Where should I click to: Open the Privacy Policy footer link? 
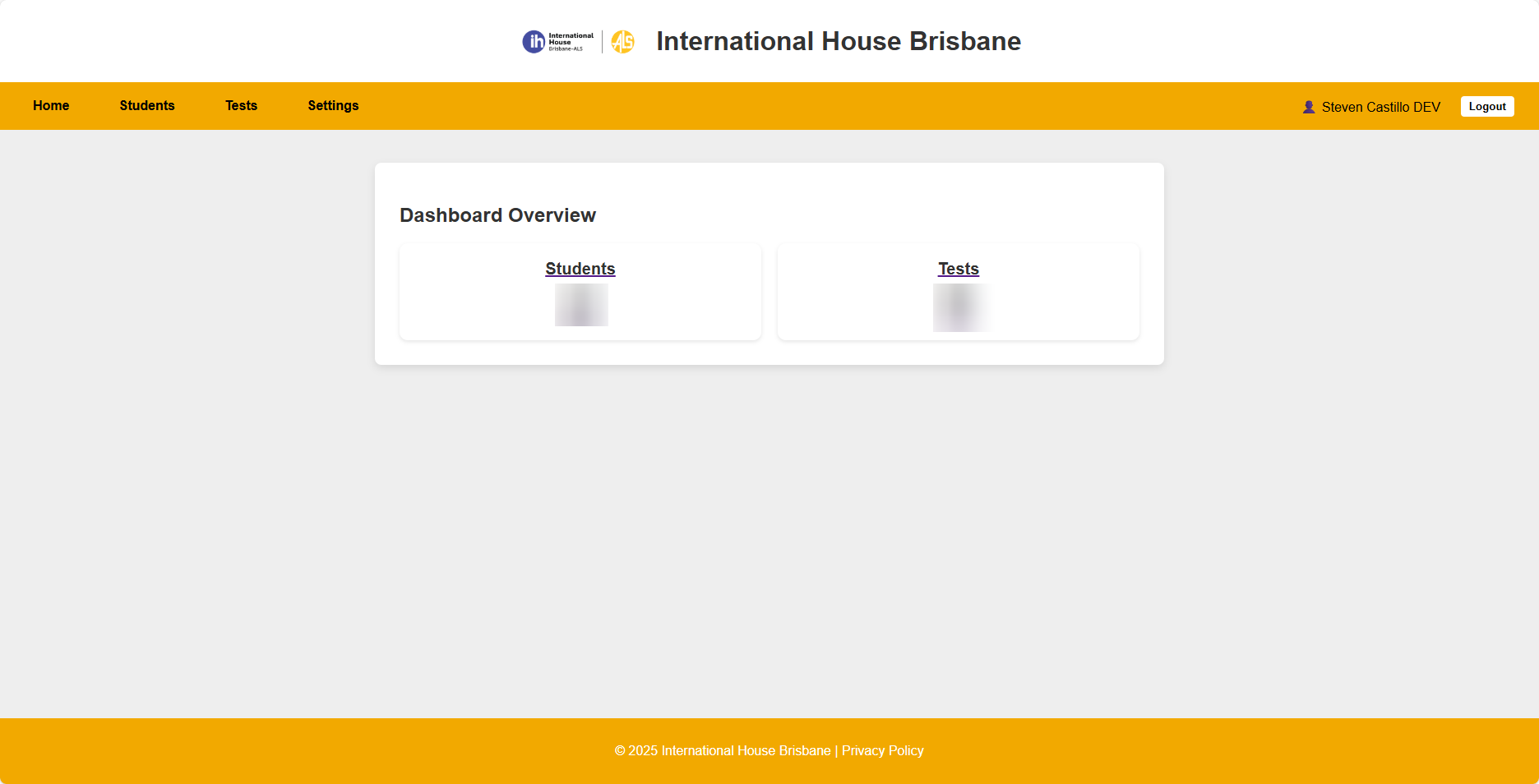point(882,750)
